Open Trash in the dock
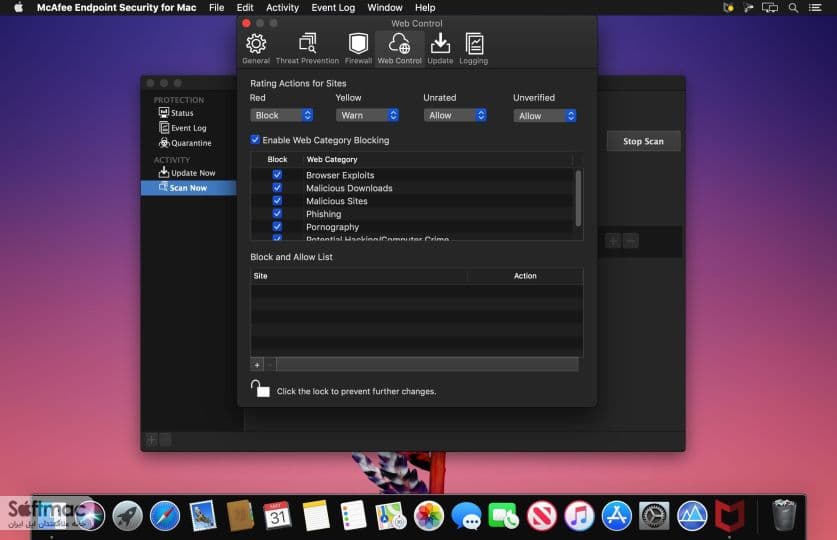The width and height of the screenshot is (837, 540). tap(784, 515)
